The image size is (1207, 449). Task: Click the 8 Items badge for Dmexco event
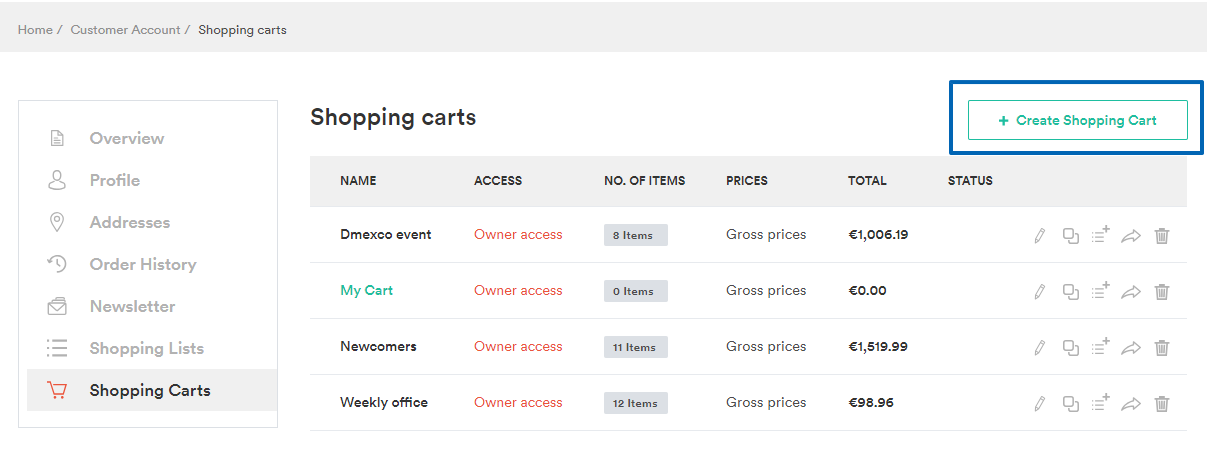tap(636, 235)
